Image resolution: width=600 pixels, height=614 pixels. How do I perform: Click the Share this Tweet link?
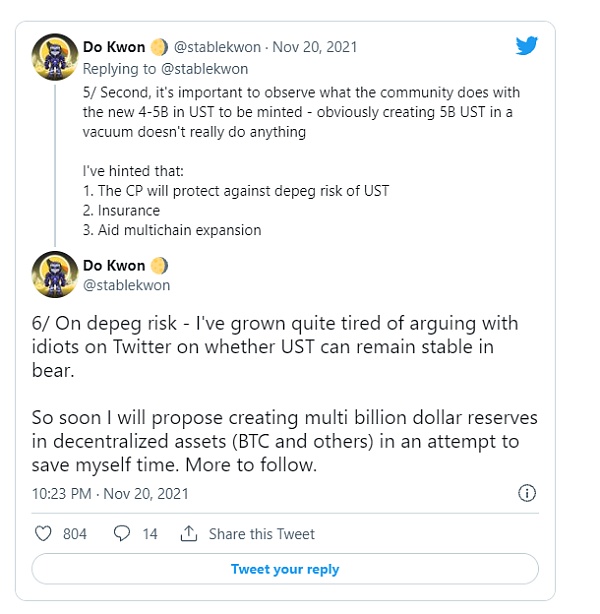261,534
